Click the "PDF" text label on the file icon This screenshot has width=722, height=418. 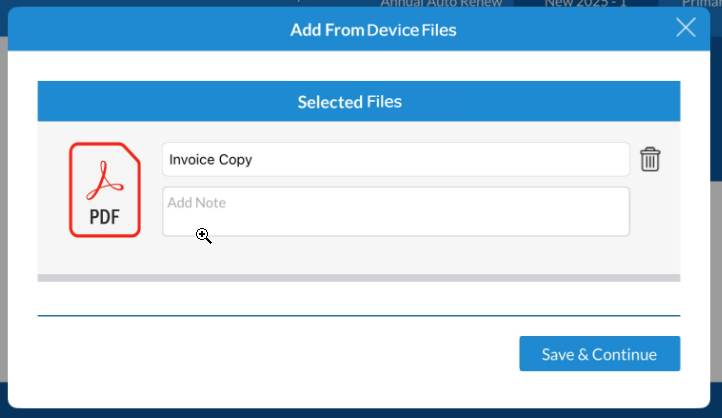click(105, 217)
